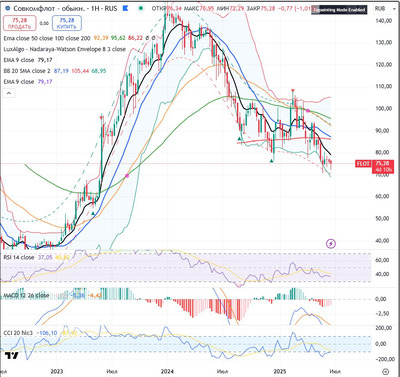The width and height of the screenshot is (400, 377).
Task: Click the ПРОДАТЬ 75,28 sell button
Action: tap(19, 23)
